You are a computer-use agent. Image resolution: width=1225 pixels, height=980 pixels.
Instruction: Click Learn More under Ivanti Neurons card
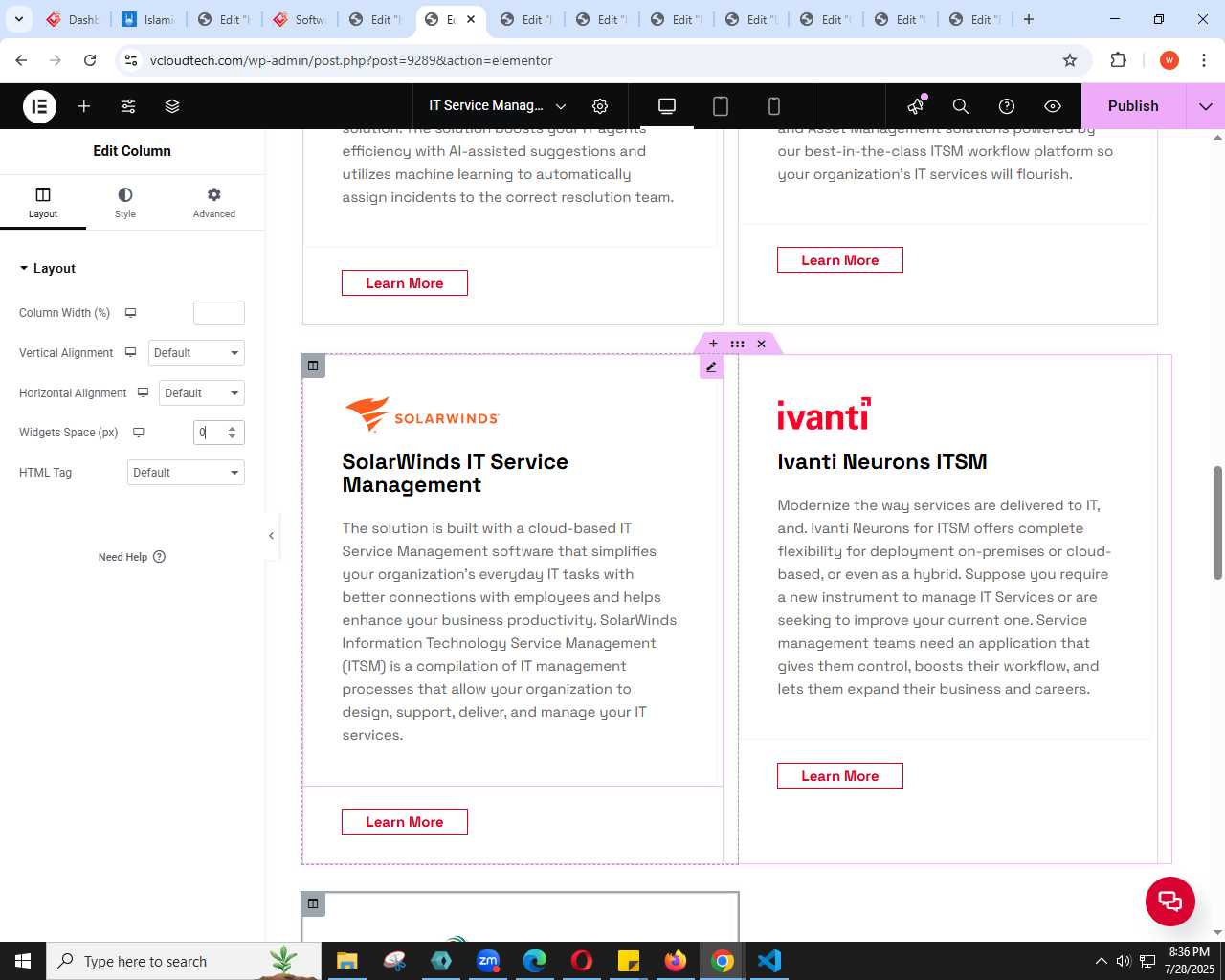coord(840,776)
